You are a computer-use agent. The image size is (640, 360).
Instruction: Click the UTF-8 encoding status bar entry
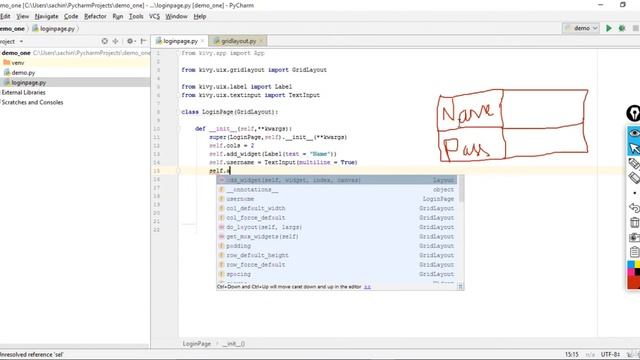tap(610, 354)
